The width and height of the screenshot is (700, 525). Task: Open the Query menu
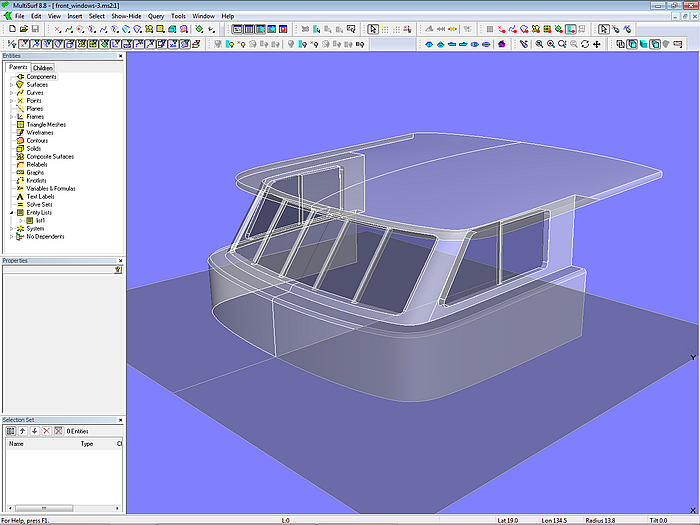coord(156,16)
